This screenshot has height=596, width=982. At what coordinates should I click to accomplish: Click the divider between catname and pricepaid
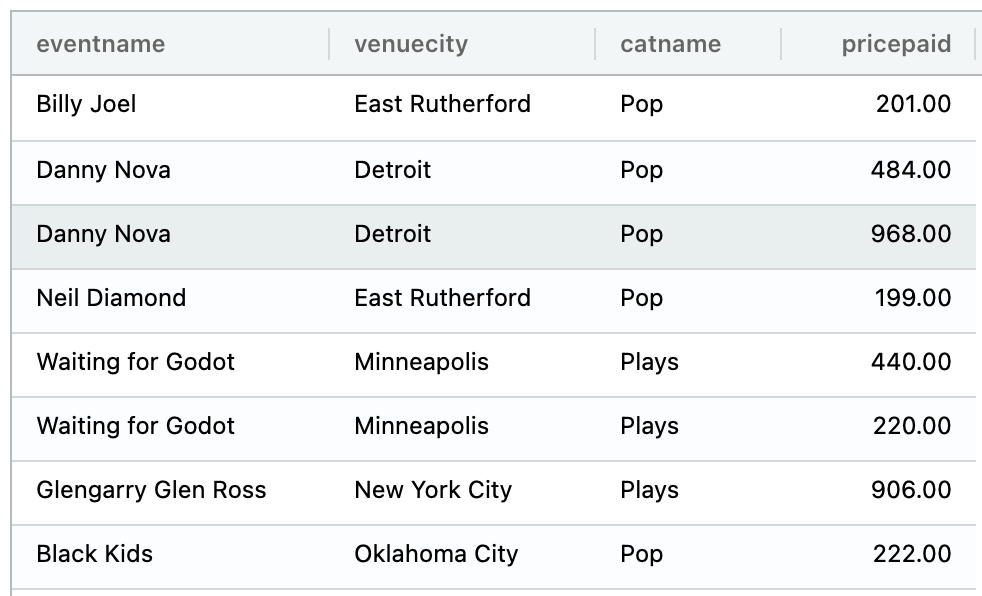pos(781,44)
